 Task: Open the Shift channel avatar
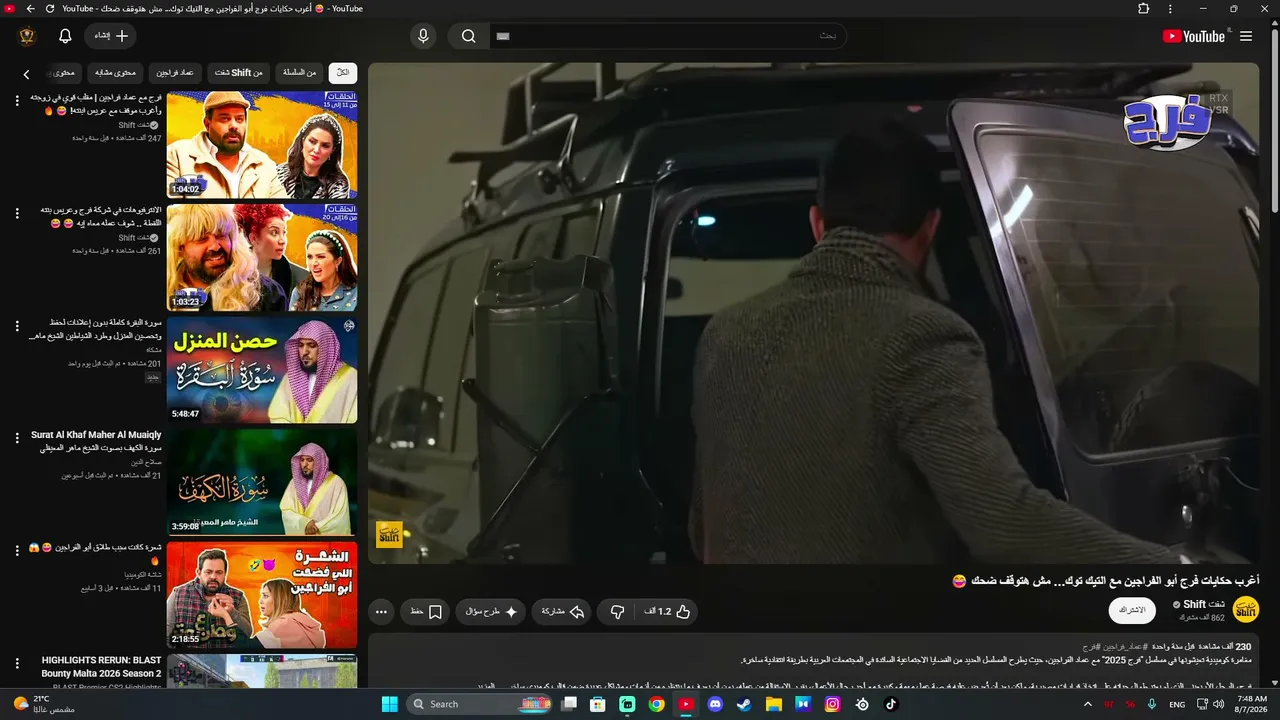[x=1246, y=610]
